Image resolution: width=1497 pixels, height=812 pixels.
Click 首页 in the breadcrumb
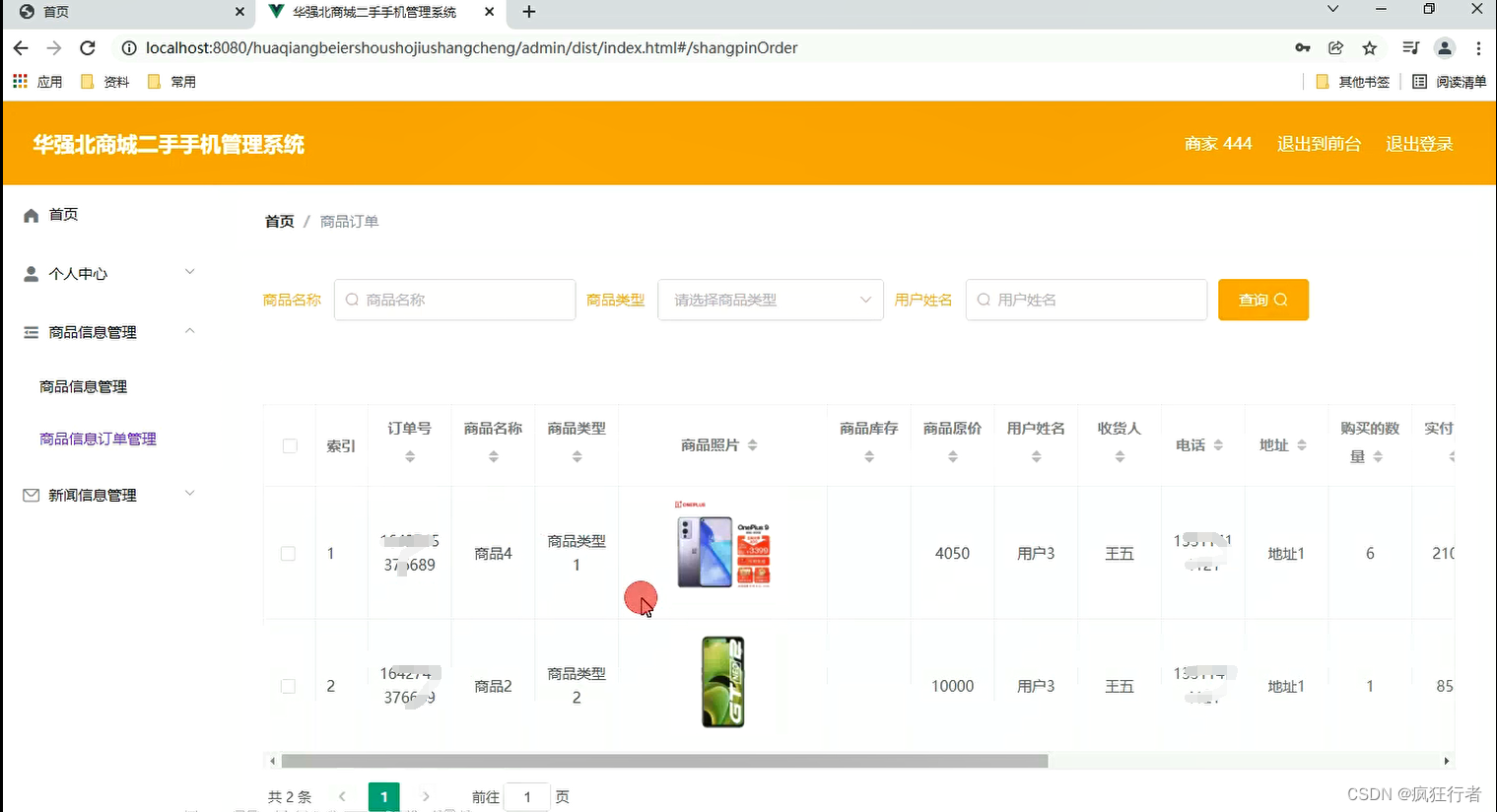280,222
